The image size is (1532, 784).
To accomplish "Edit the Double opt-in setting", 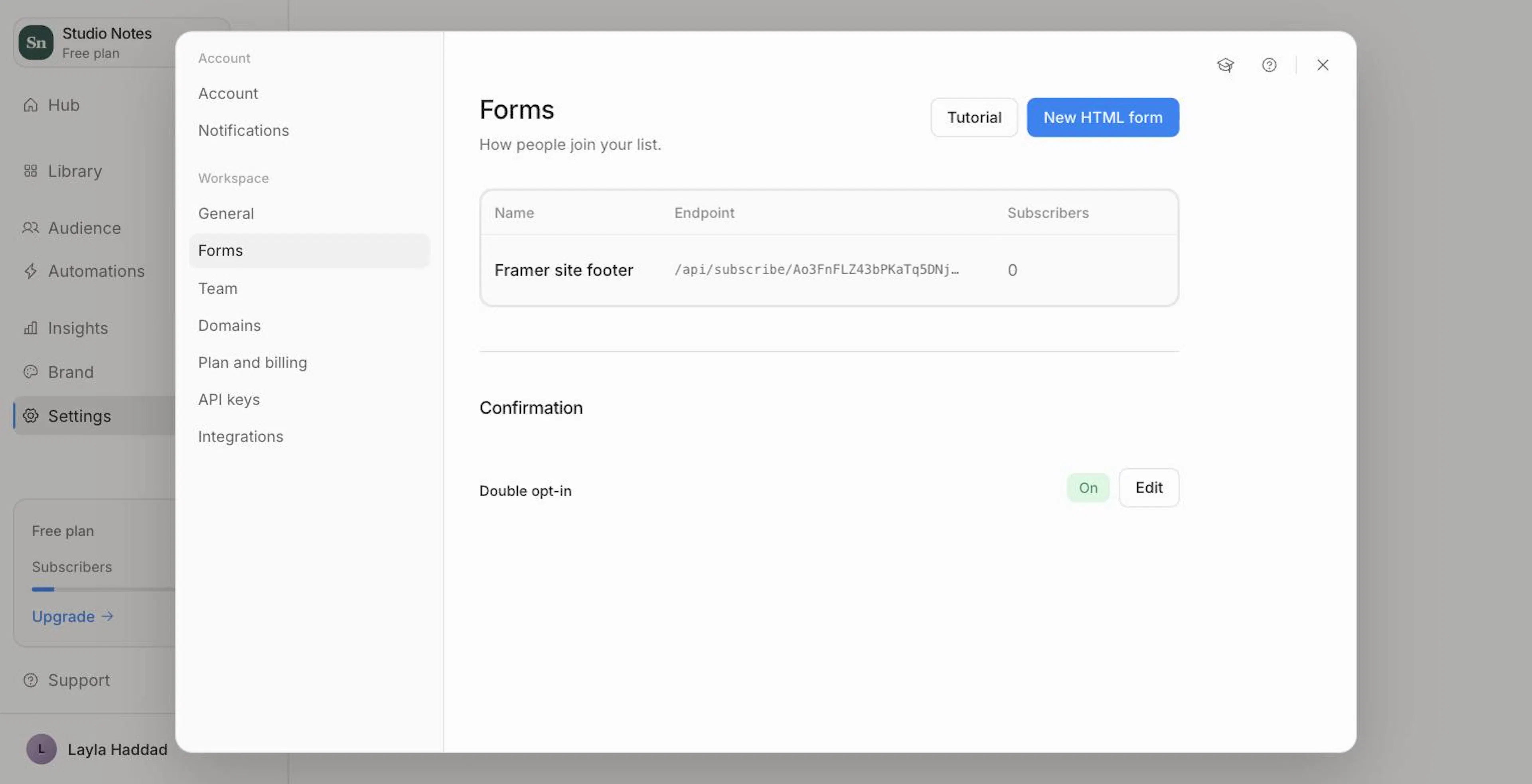I will (1149, 487).
